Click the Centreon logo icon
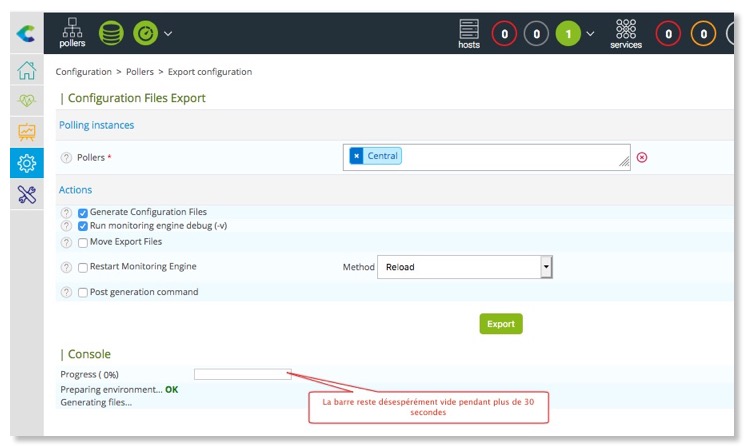This screenshot has width=744, height=446. [x=26, y=34]
